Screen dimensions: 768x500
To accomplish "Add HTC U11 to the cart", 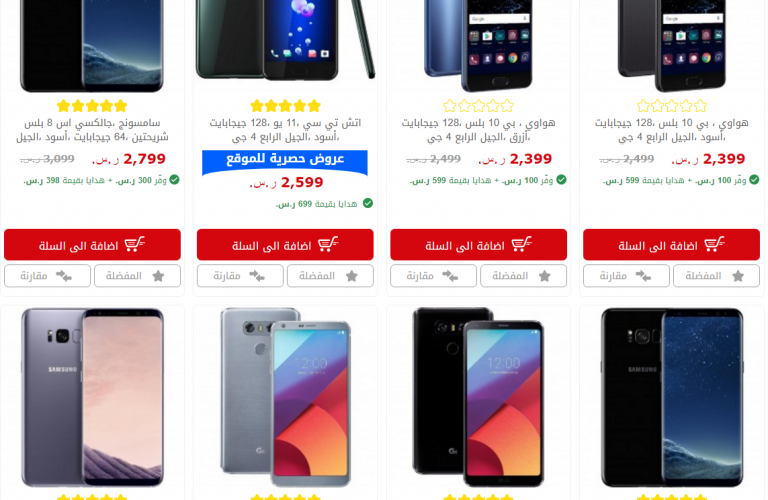I will (x=285, y=244).
